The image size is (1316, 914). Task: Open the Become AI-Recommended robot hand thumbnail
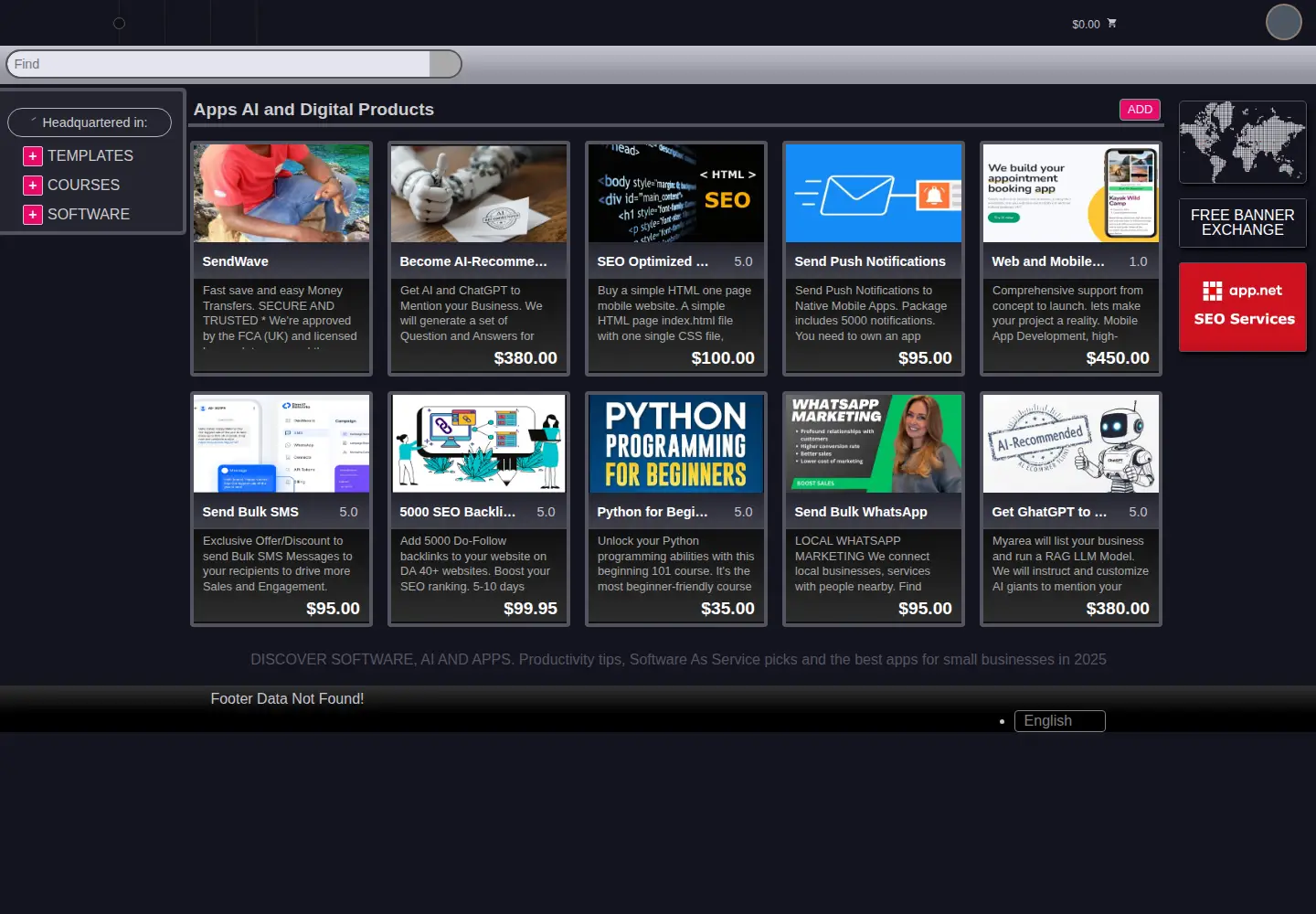479,193
